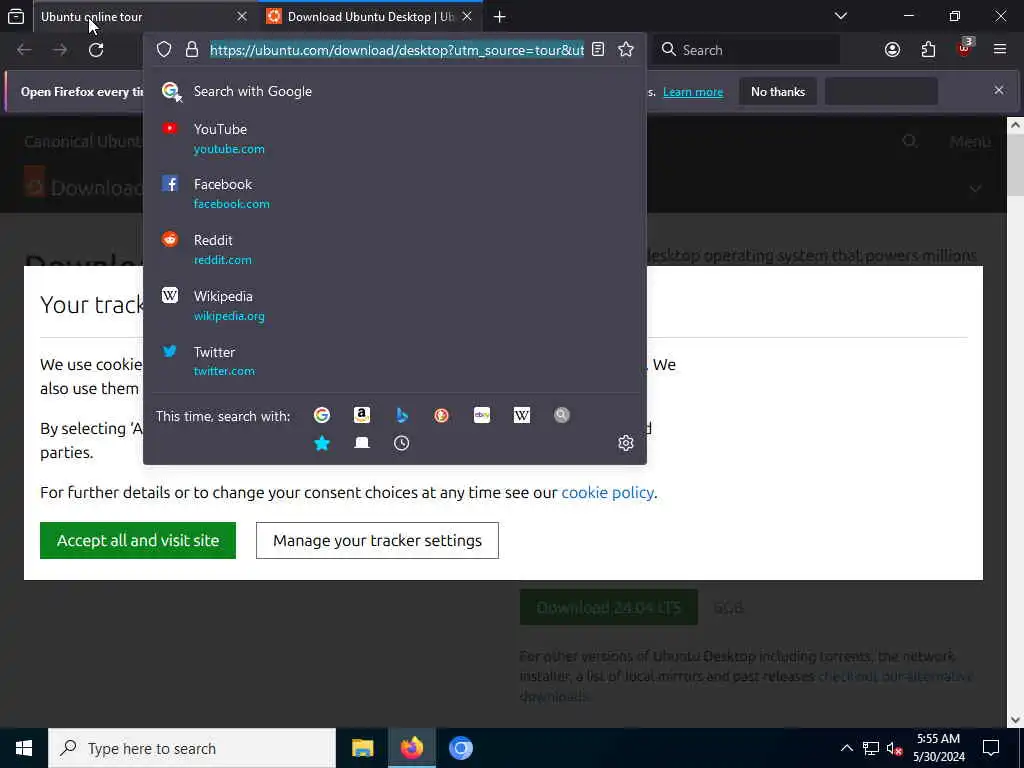1024x768 pixels.
Task: Open search settings gear in URL dropdown
Action: [x=626, y=443]
